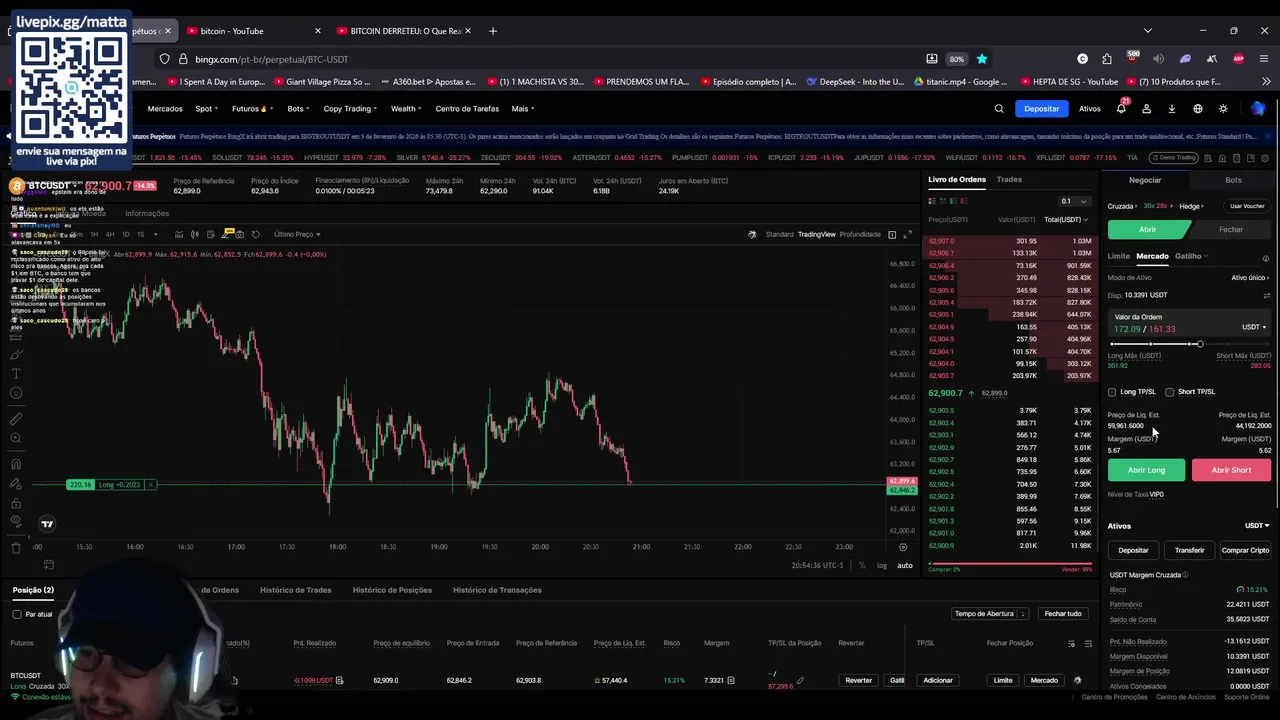
Task: Close the announcement banner
Action: (1266, 136)
